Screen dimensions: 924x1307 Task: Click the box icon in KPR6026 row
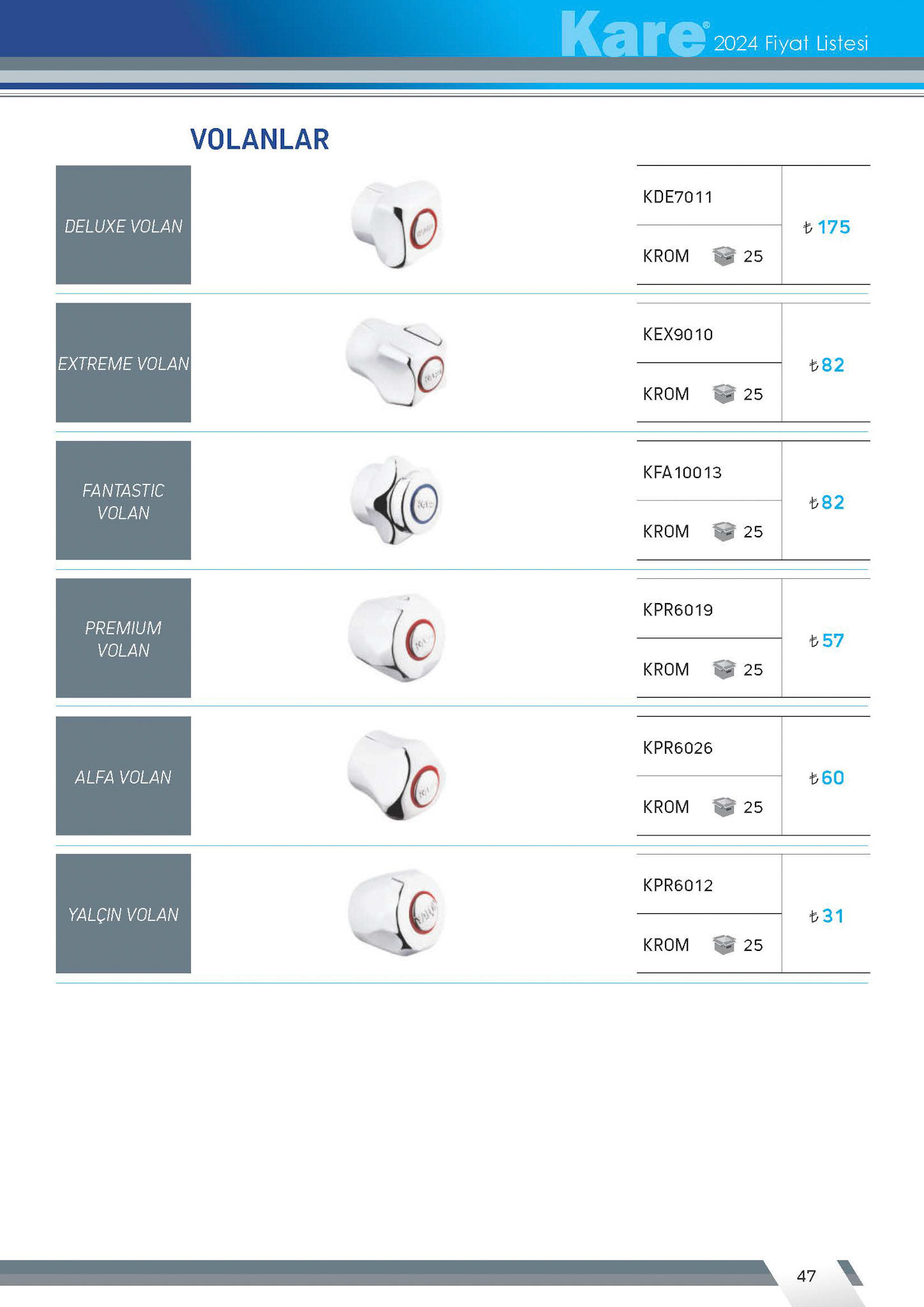click(724, 807)
